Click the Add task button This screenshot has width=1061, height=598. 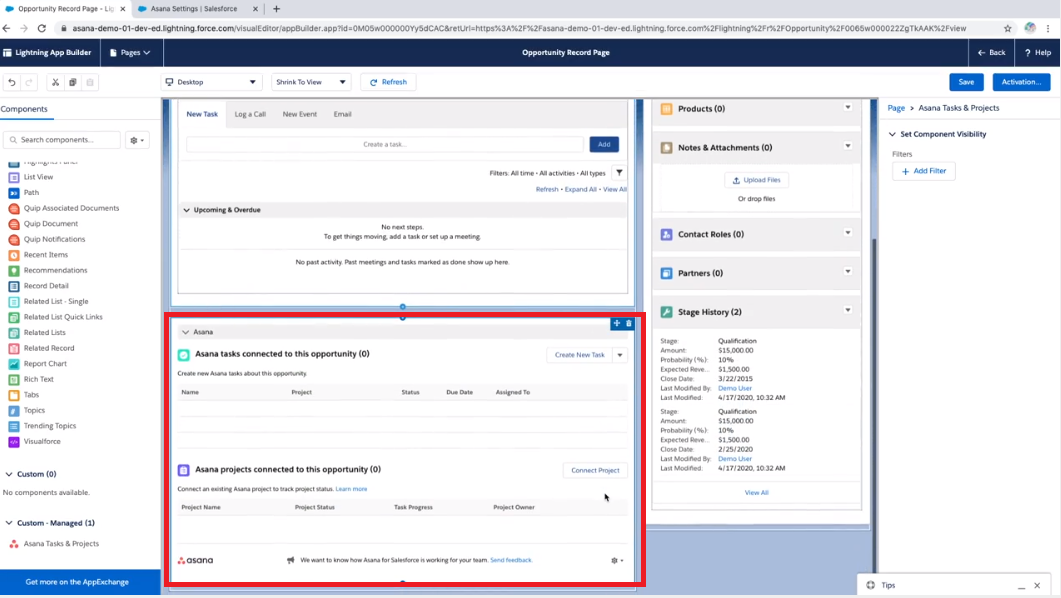tap(604, 144)
